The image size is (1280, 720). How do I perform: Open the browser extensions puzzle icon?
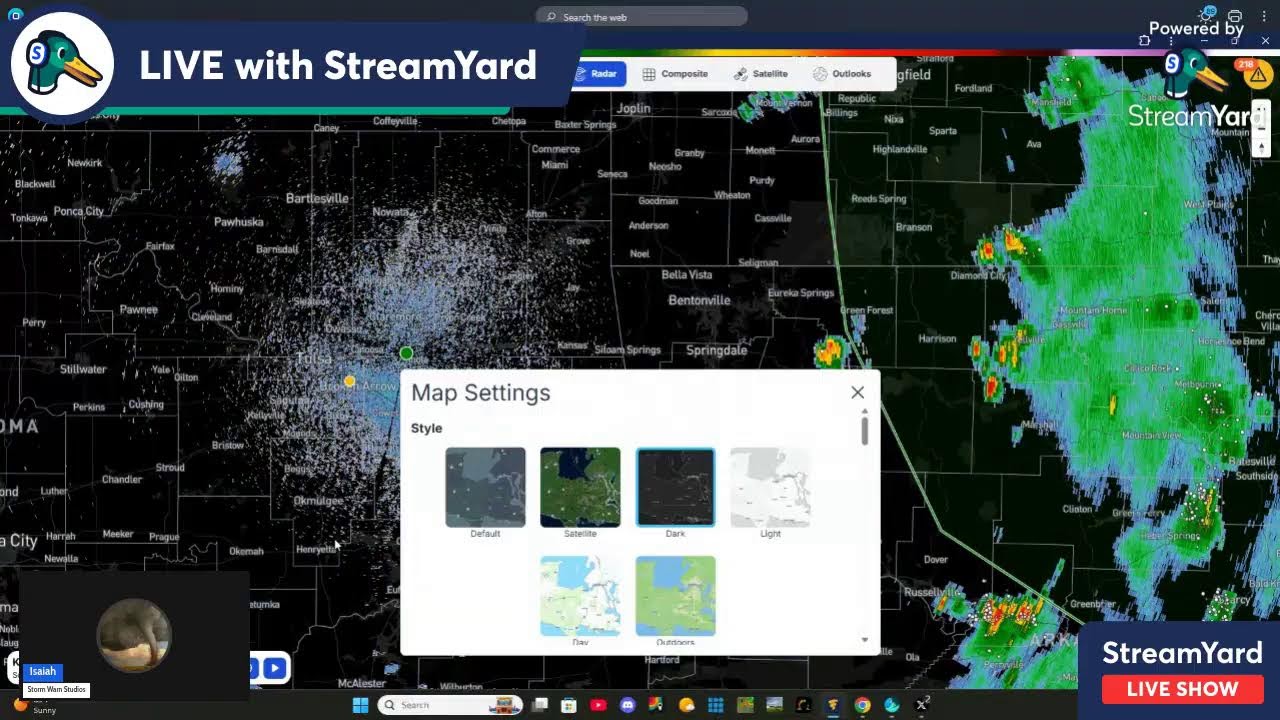coord(1145,41)
